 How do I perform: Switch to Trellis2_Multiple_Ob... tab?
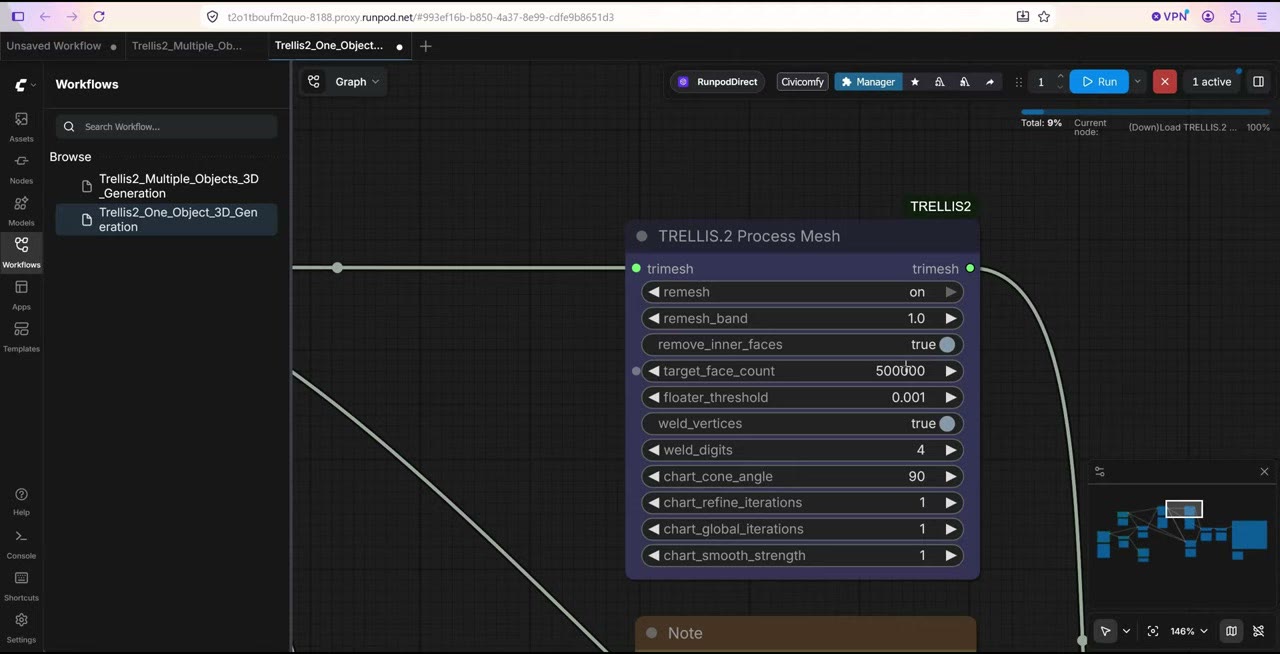coord(187,46)
